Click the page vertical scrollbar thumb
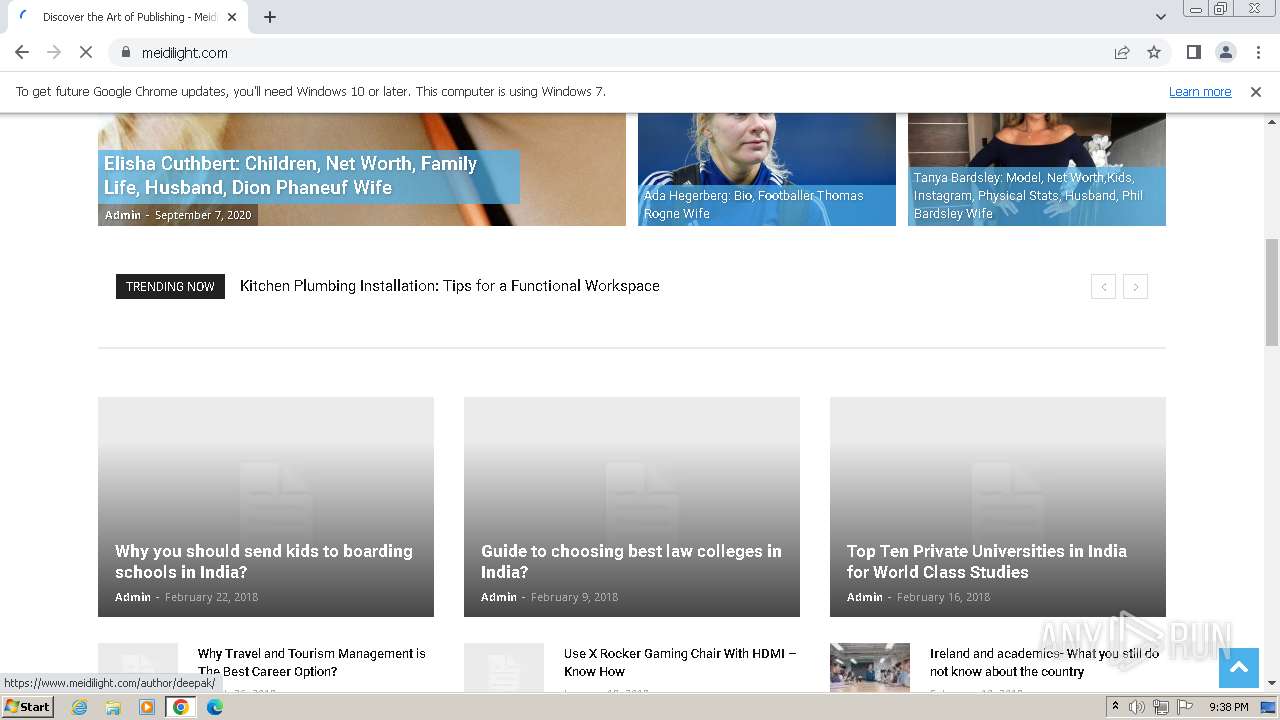The height and width of the screenshot is (720, 1280). (x=1272, y=292)
